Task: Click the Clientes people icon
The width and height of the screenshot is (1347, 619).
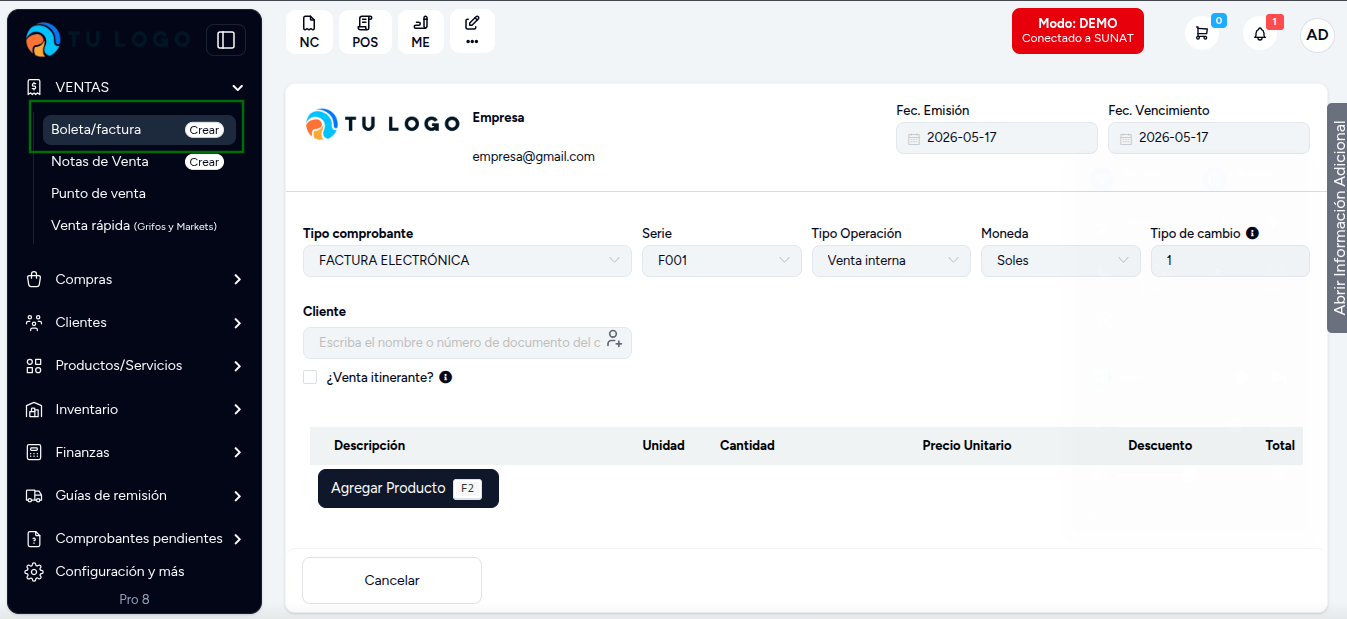Action: click(34, 322)
